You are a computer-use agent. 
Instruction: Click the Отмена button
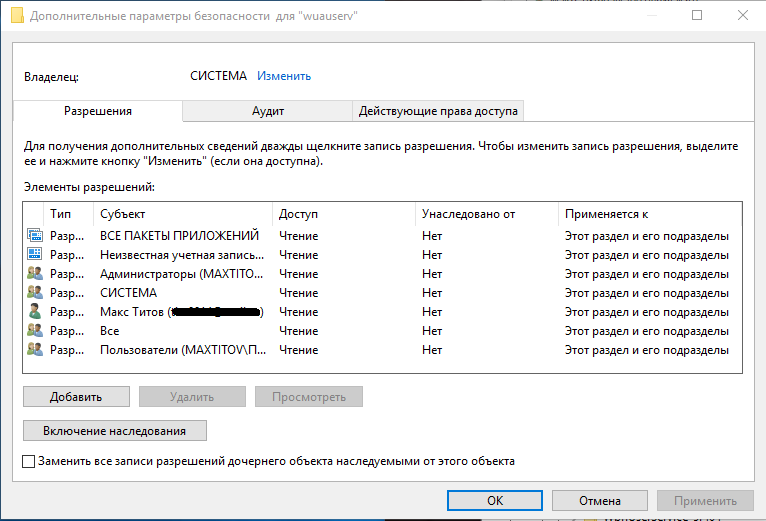point(600,500)
